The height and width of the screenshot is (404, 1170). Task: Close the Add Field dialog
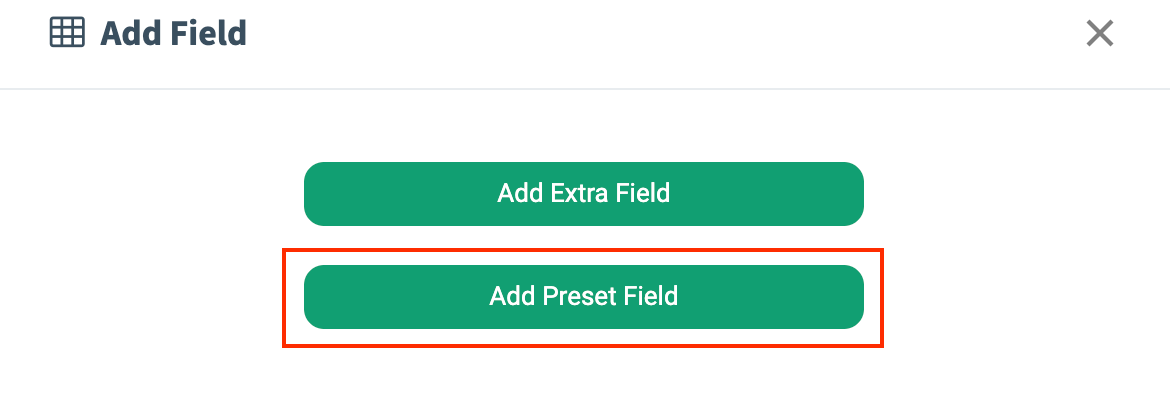[x=1100, y=34]
